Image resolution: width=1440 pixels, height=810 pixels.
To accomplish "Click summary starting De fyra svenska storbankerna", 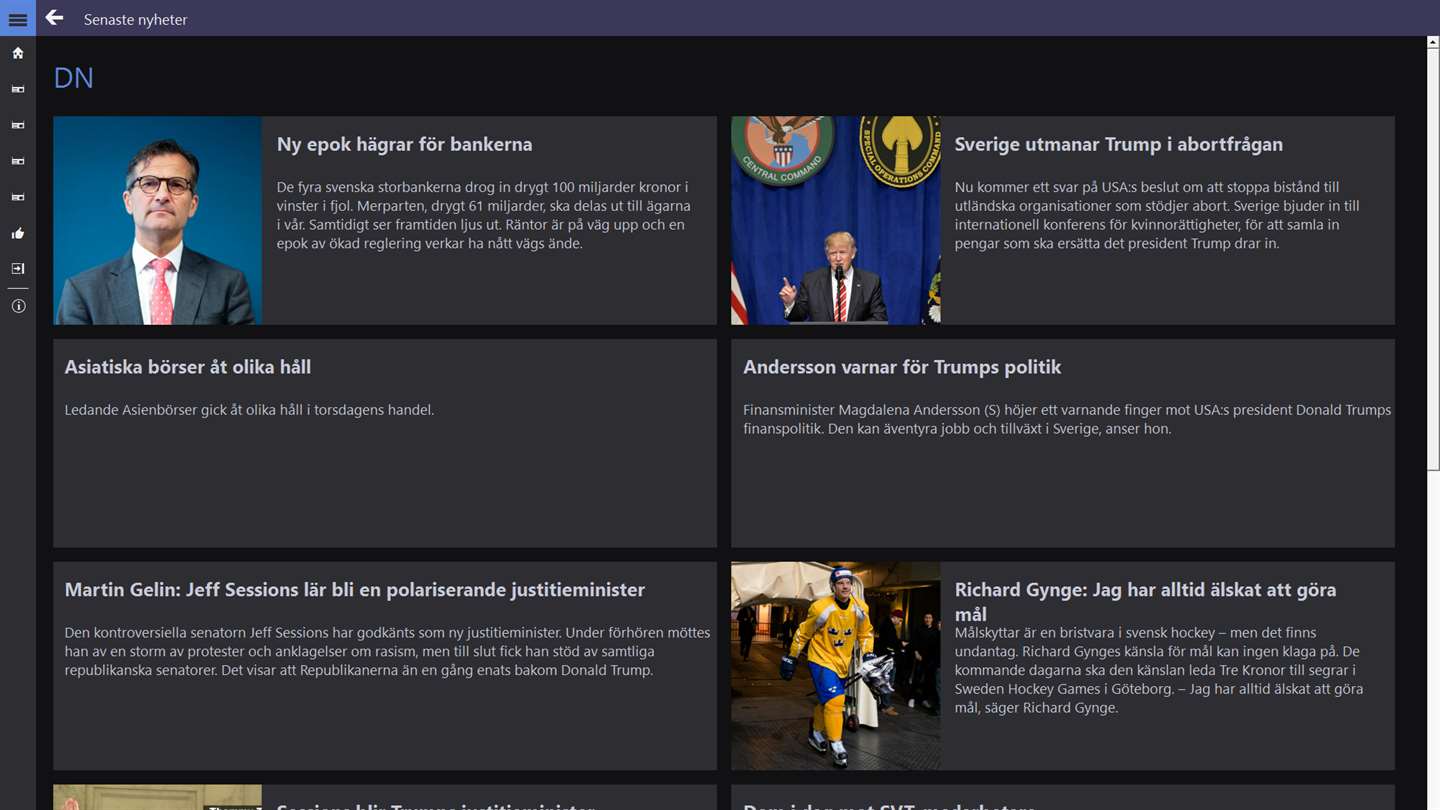I will pos(484,215).
